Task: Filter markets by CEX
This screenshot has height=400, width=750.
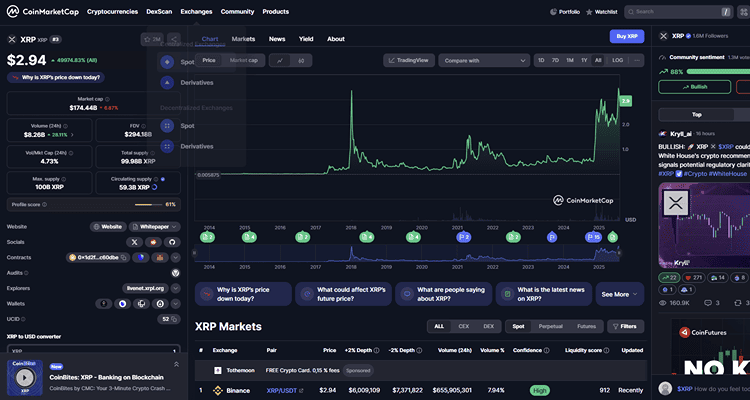Action: 463,326
